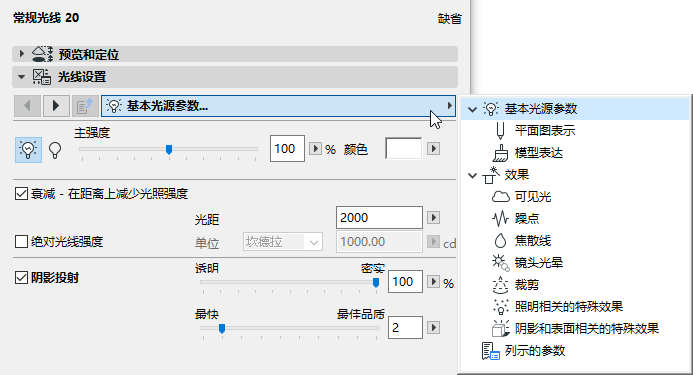
Task: Select 模型表达 menu entry
Action: (x=539, y=153)
